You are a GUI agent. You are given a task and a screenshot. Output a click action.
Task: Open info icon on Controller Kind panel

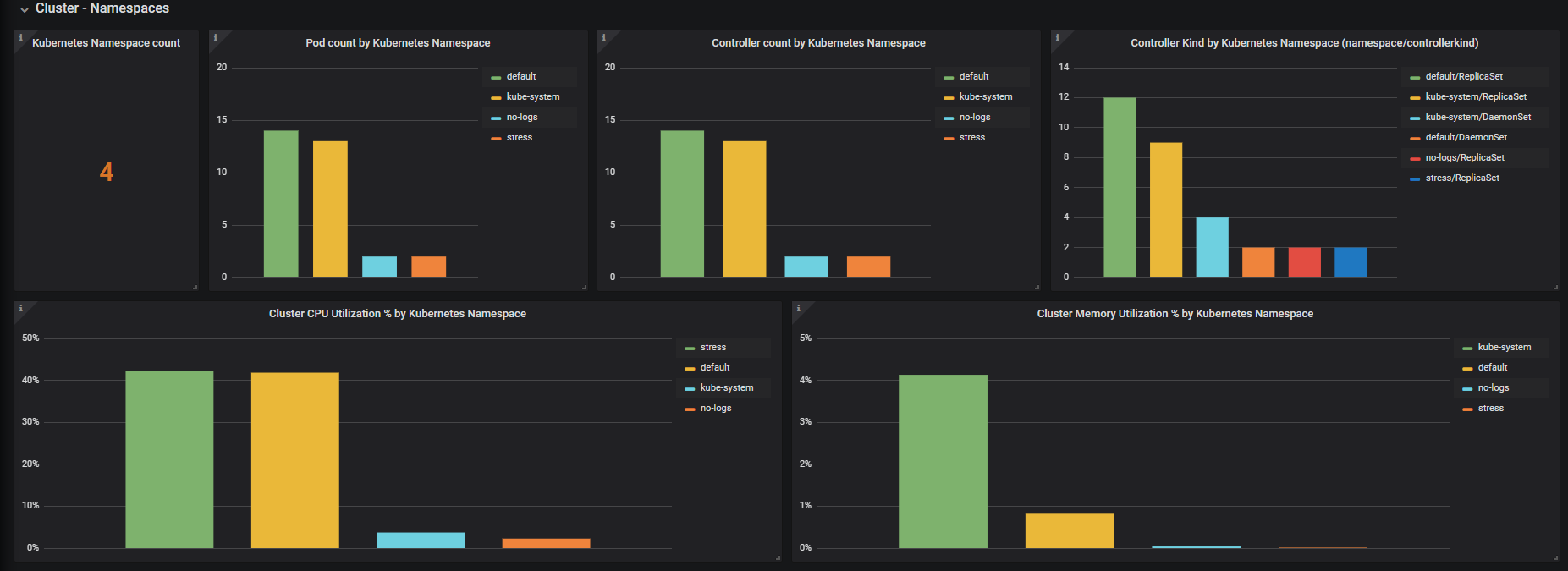1057,37
